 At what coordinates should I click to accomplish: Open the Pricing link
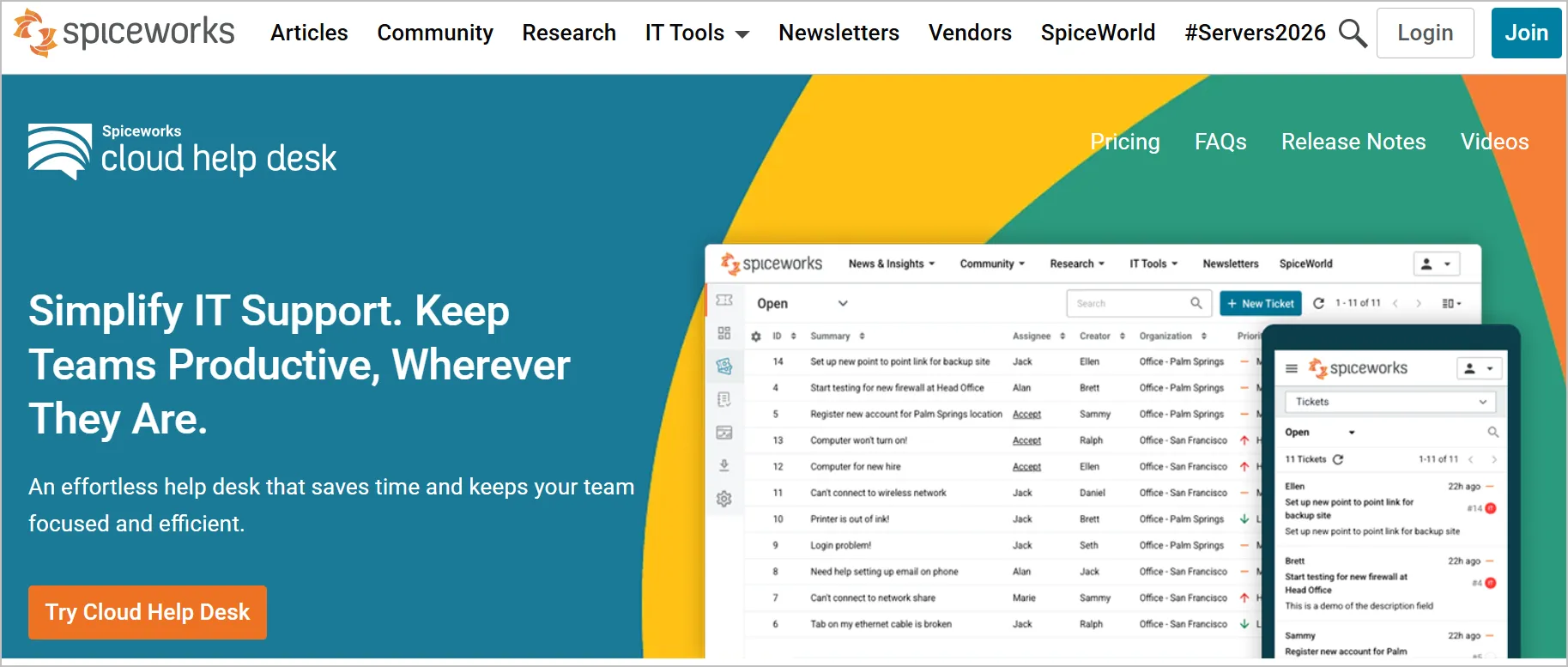click(x=1124, y=142)
